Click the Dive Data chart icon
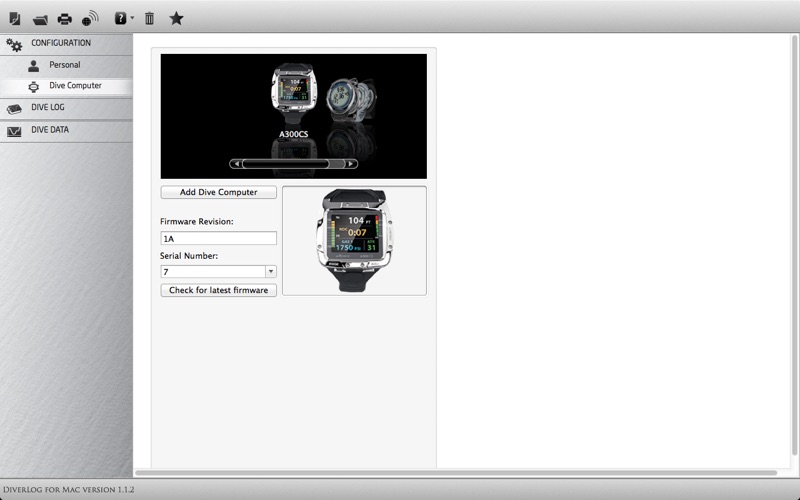800x500 pixels. point(14,132)
